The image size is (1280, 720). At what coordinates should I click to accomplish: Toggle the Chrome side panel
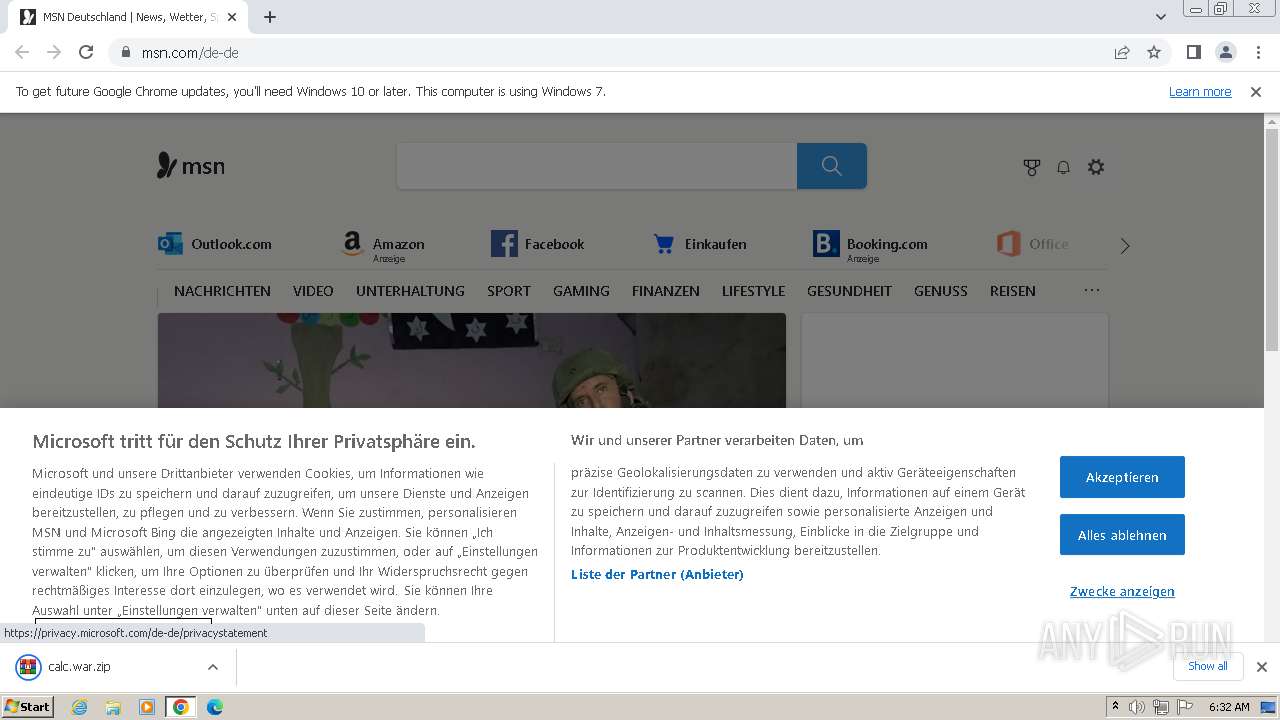click(1193, 52)
